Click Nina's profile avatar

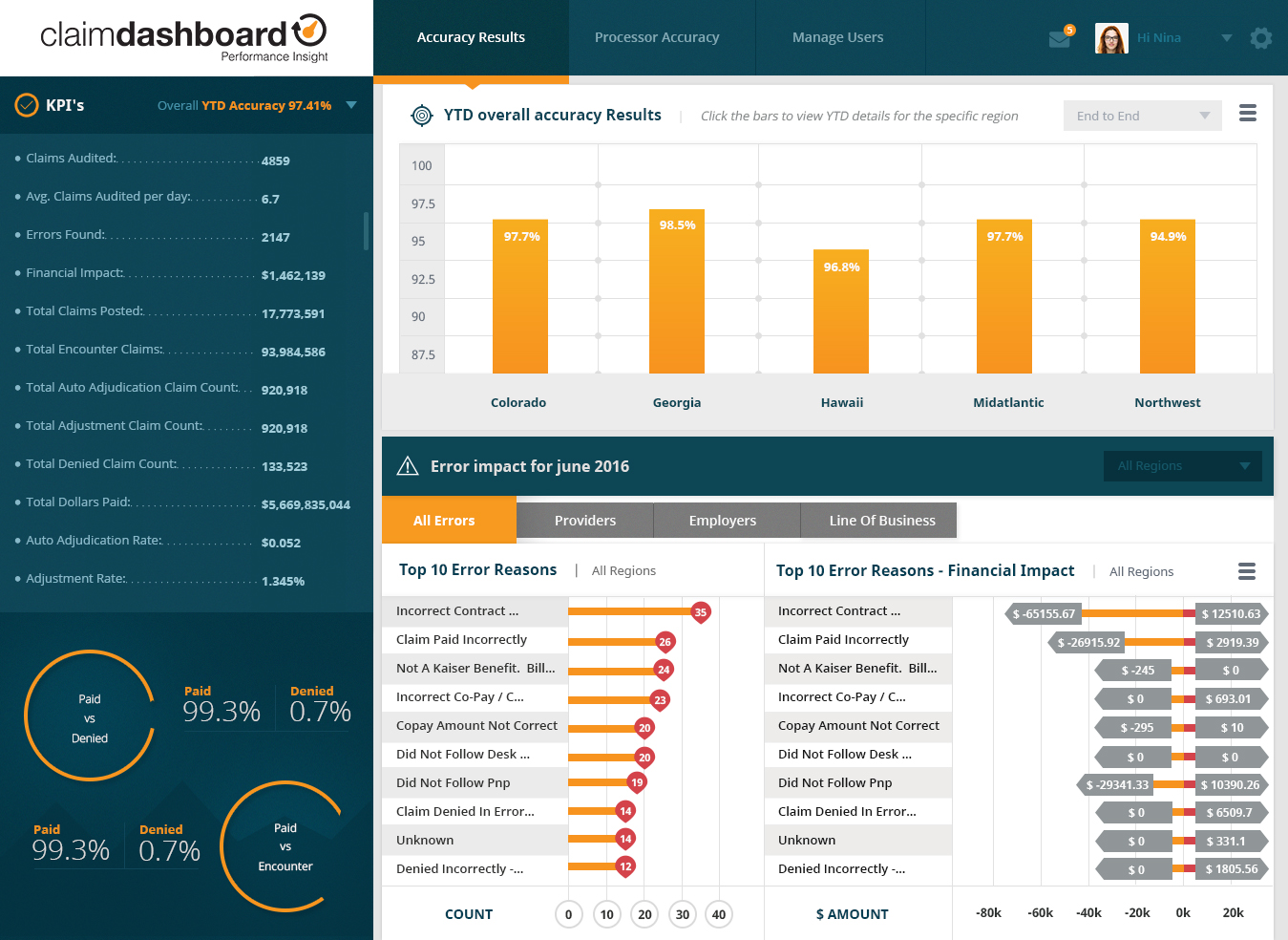pos(1111,38)
